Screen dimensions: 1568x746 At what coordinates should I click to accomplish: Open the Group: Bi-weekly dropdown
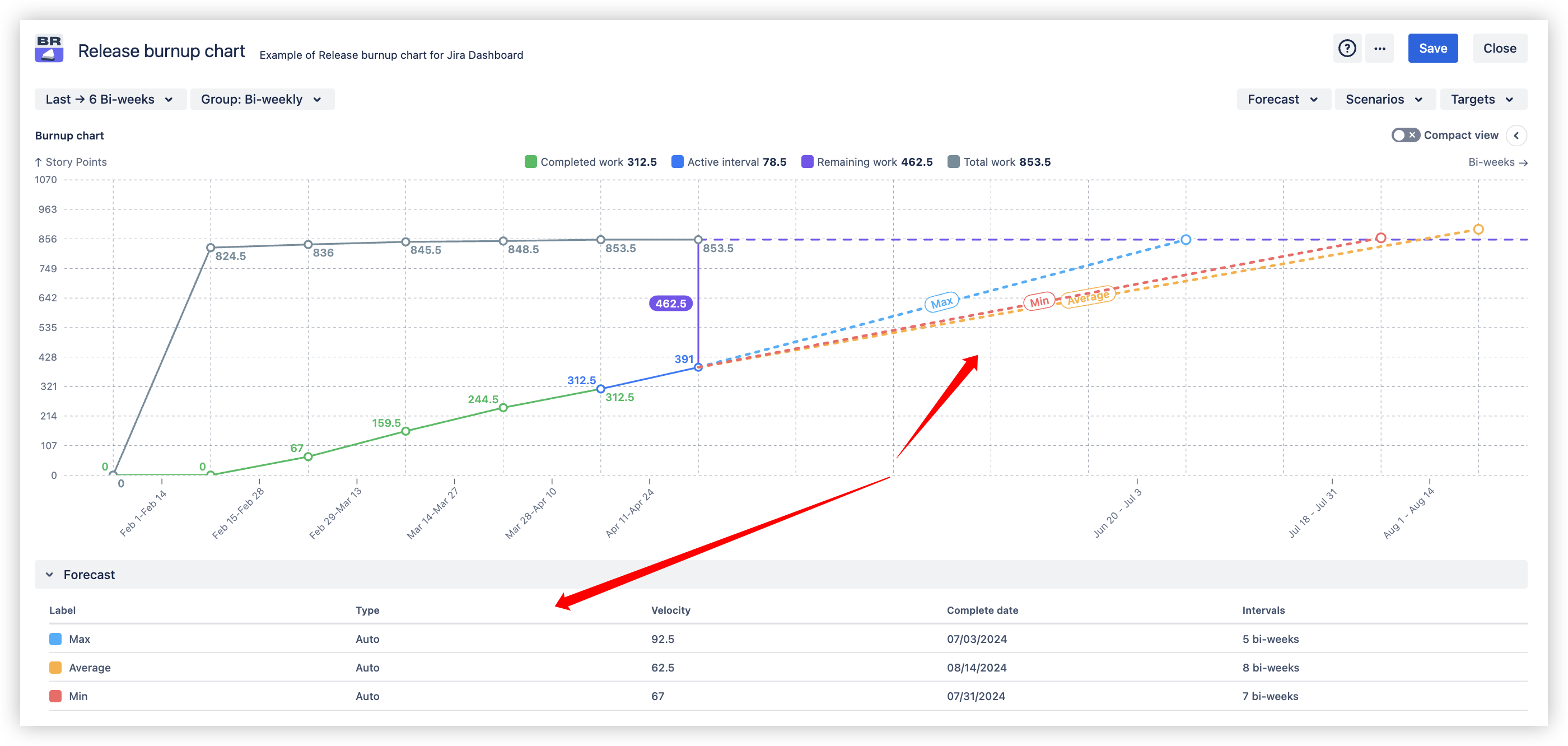click(262, 99)
